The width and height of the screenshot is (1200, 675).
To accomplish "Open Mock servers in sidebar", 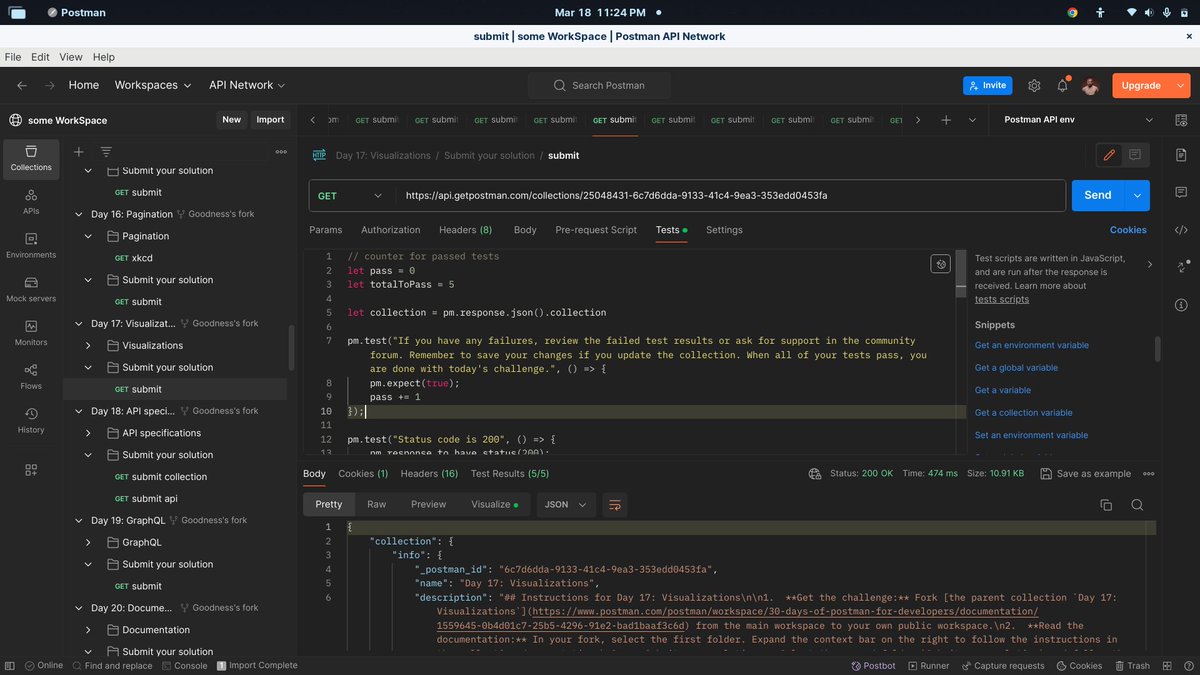I will [x=31, y=289].
